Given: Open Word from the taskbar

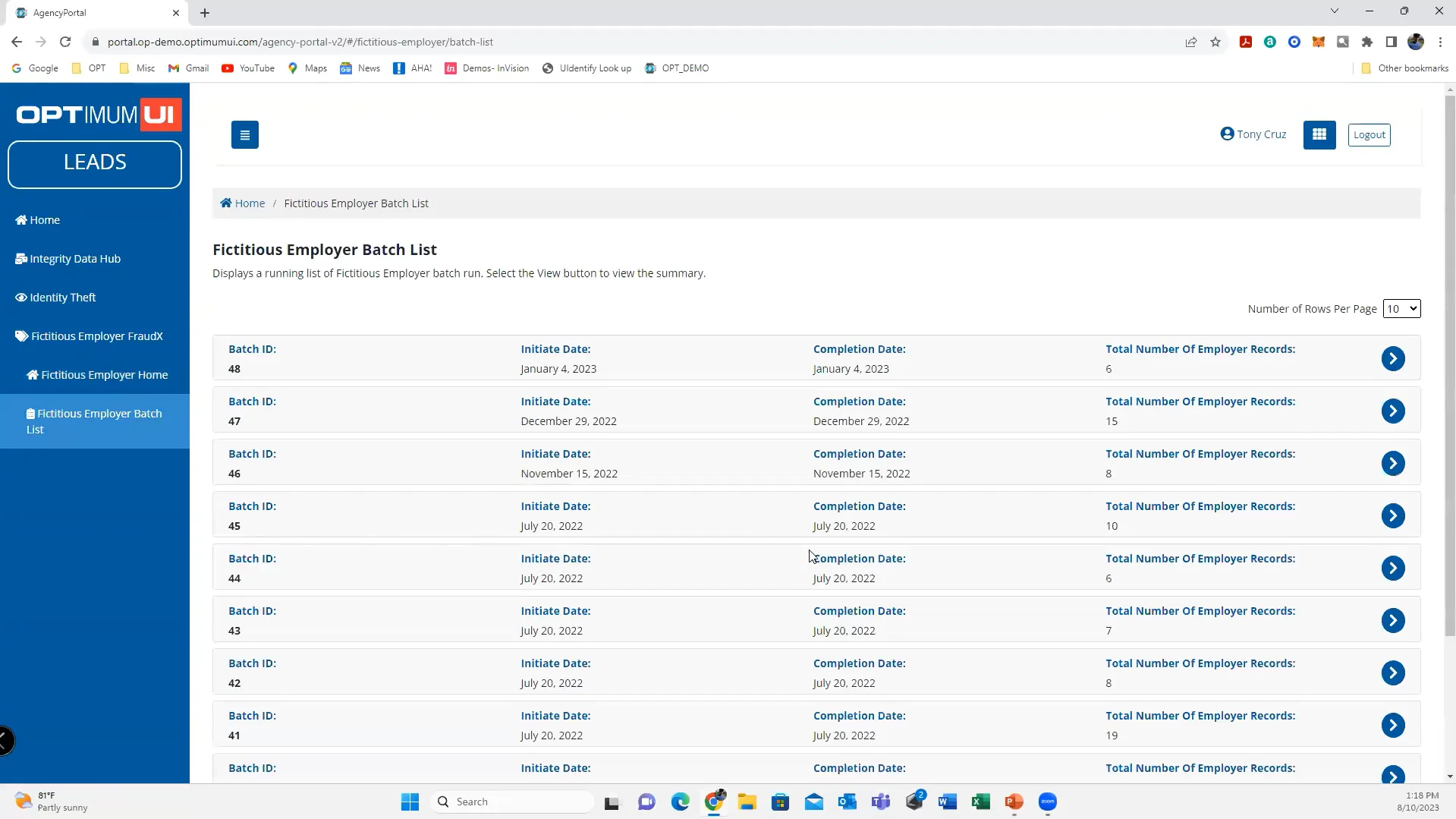Looking at the screenshot, I should coord(947,802).
